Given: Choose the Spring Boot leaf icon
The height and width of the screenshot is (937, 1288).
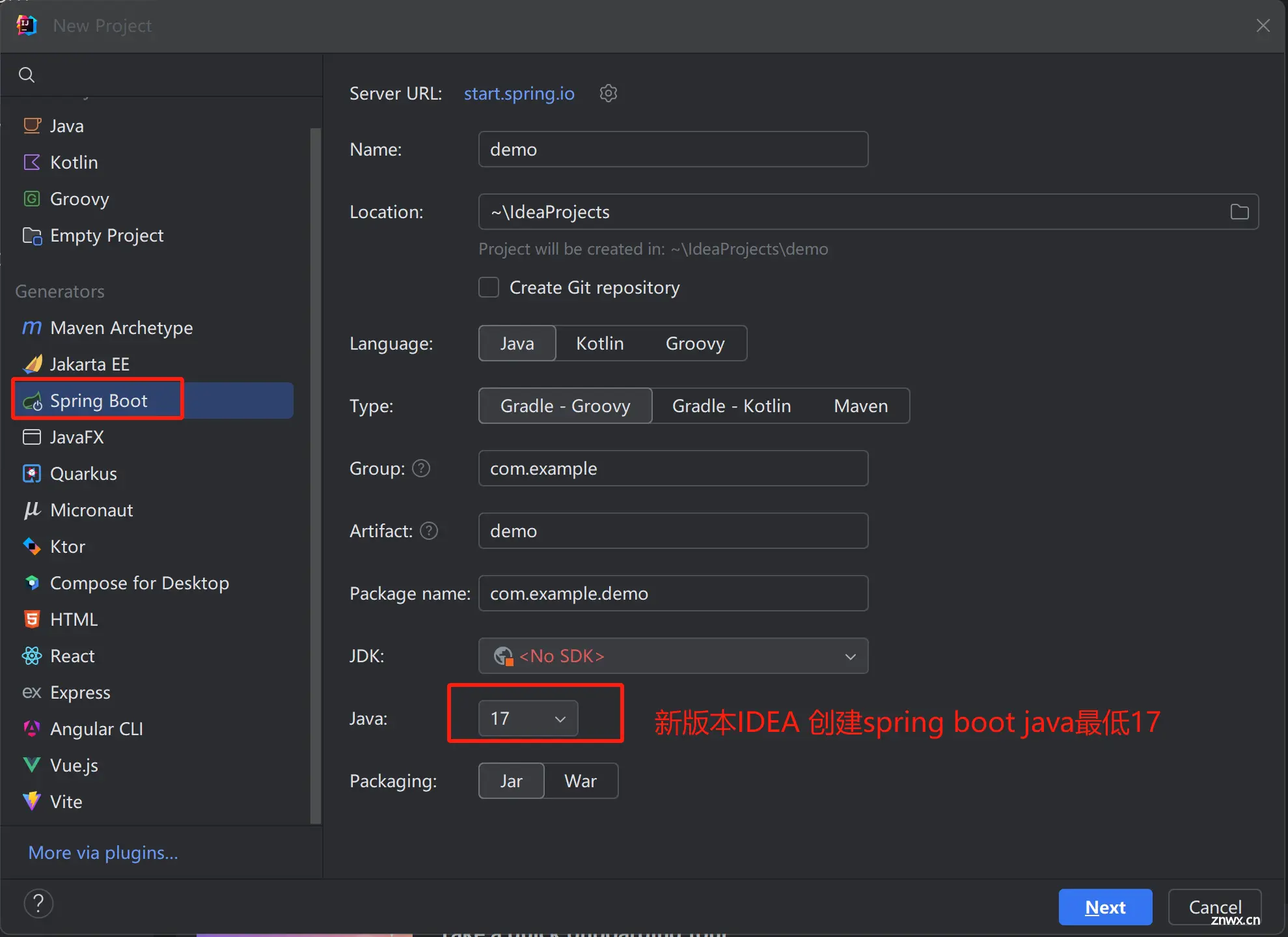Looking at the screenshot, I should click(x=32, y=401).
